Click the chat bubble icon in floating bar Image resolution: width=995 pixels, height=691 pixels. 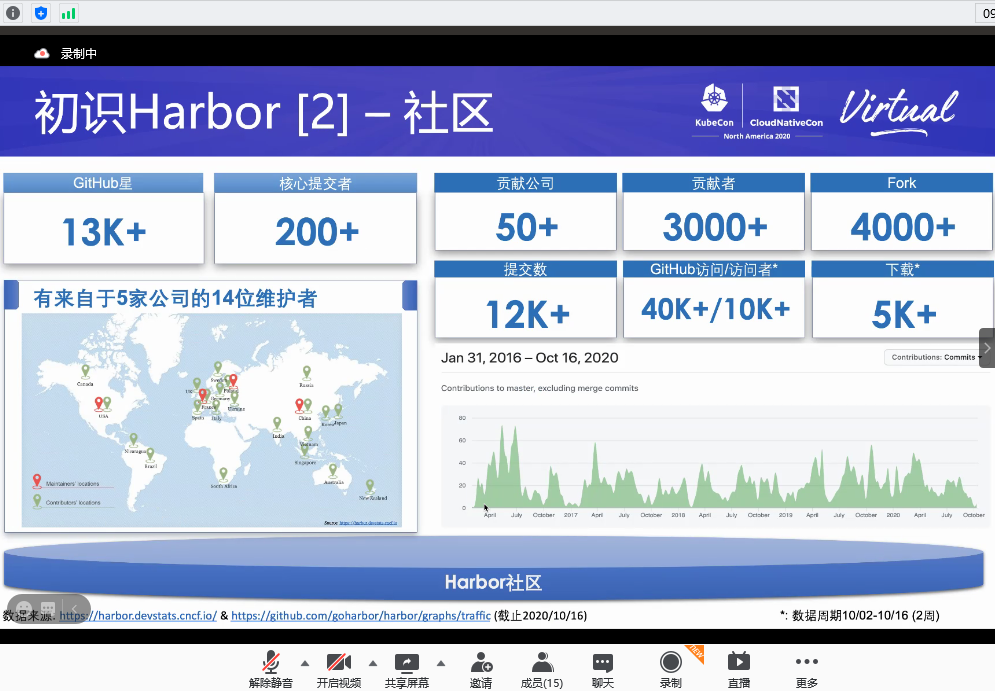click(x=48, y=608)
